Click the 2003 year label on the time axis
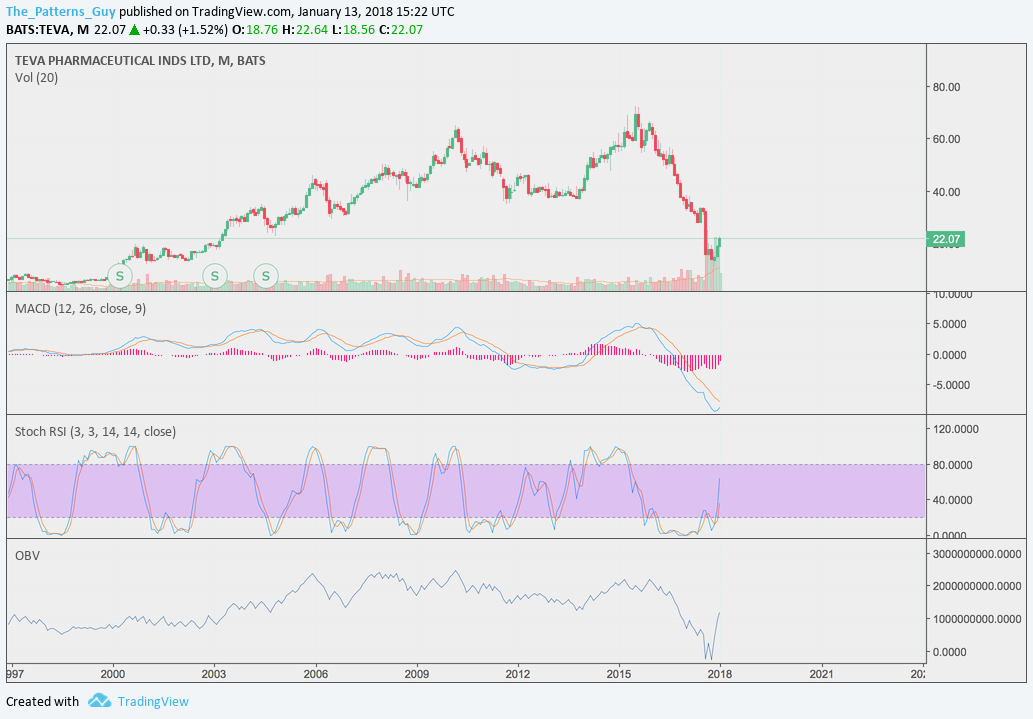 coord(213,674)
